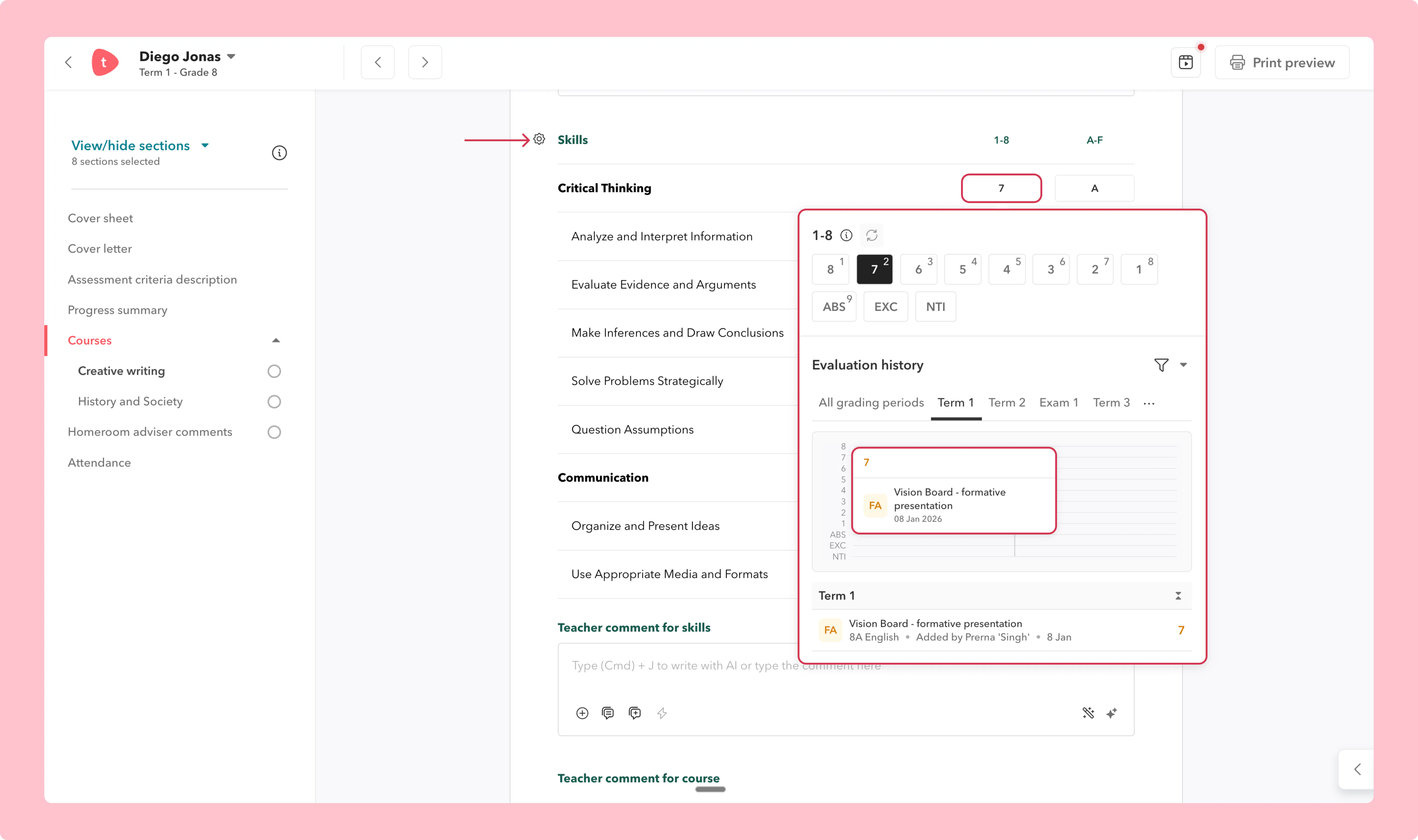Select grade 5 in the 1-8 scale
The image size is (1418, 840).
point(963,270)
